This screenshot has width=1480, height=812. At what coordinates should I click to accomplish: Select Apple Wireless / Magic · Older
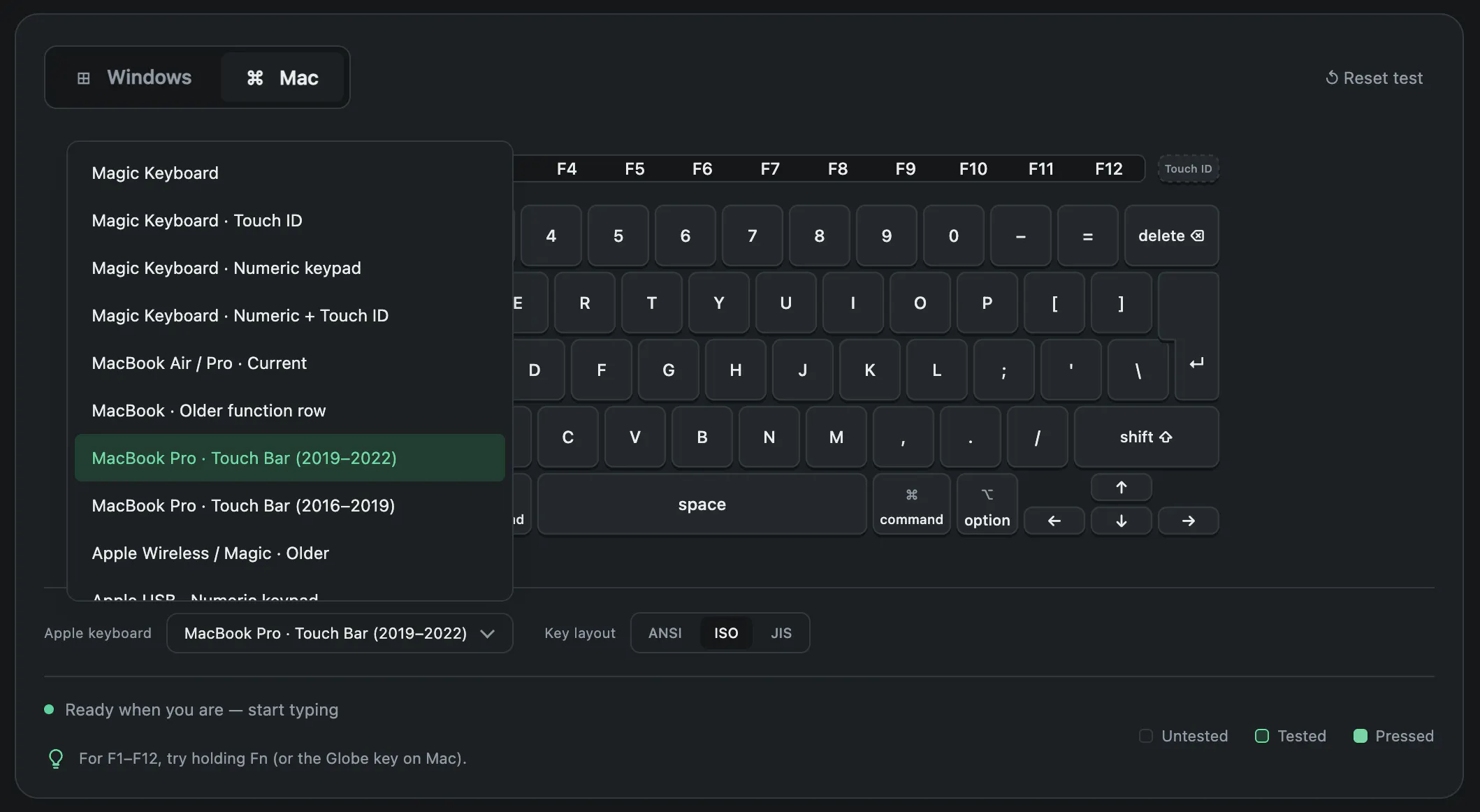click(x=289, y=553)
